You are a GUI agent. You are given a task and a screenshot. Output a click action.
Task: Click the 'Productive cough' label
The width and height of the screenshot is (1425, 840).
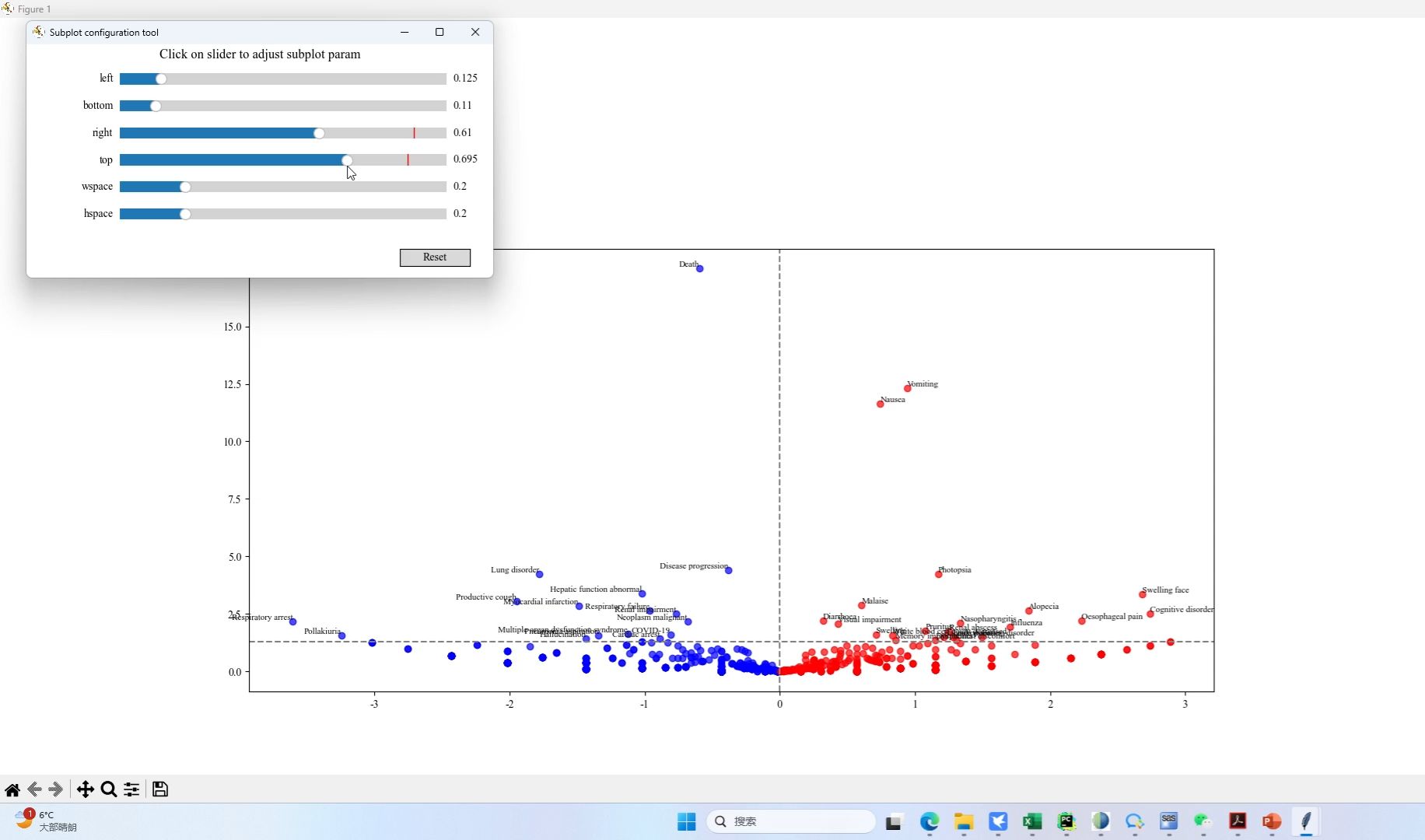pyautogui.click(x=486, y=597)
